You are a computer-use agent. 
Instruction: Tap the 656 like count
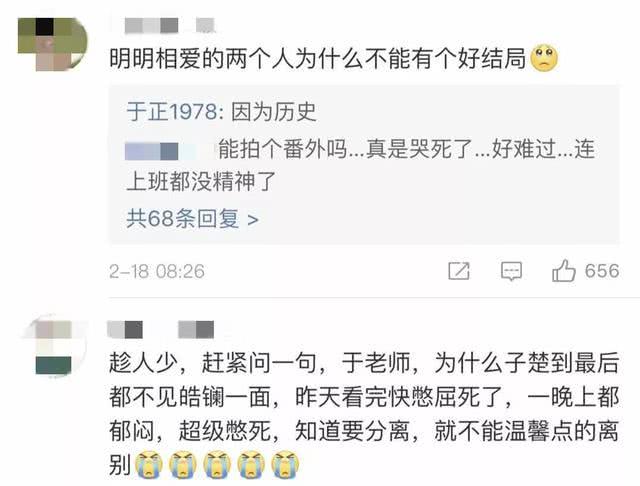(x=602, y=271)
